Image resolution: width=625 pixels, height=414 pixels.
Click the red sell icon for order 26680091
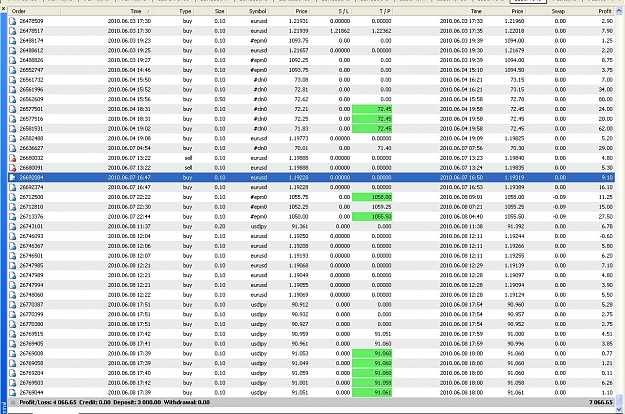[x=13, y=168]
